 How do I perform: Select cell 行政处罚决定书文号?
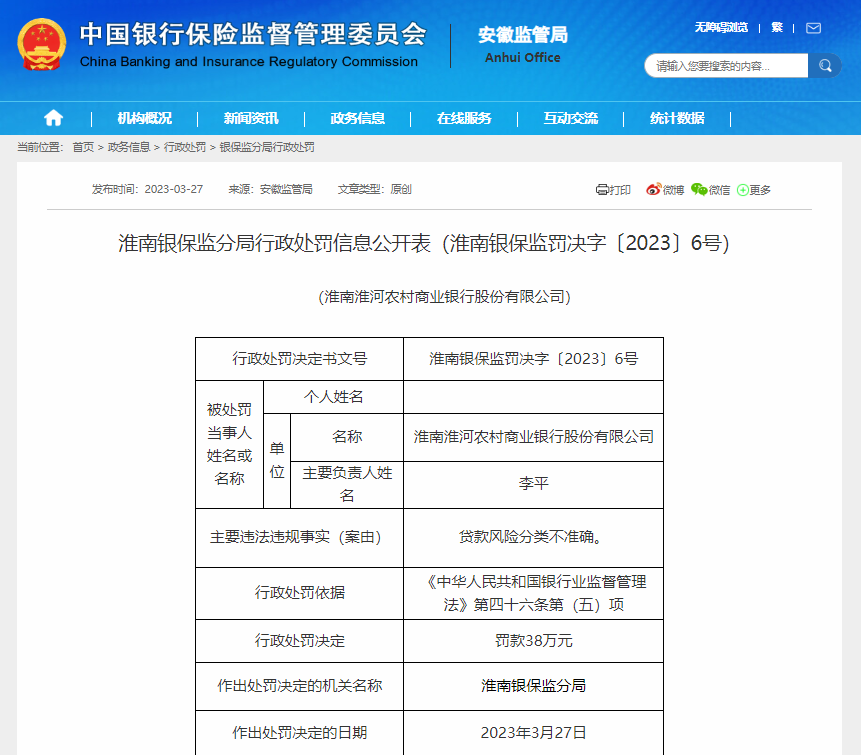coord(299,359)
